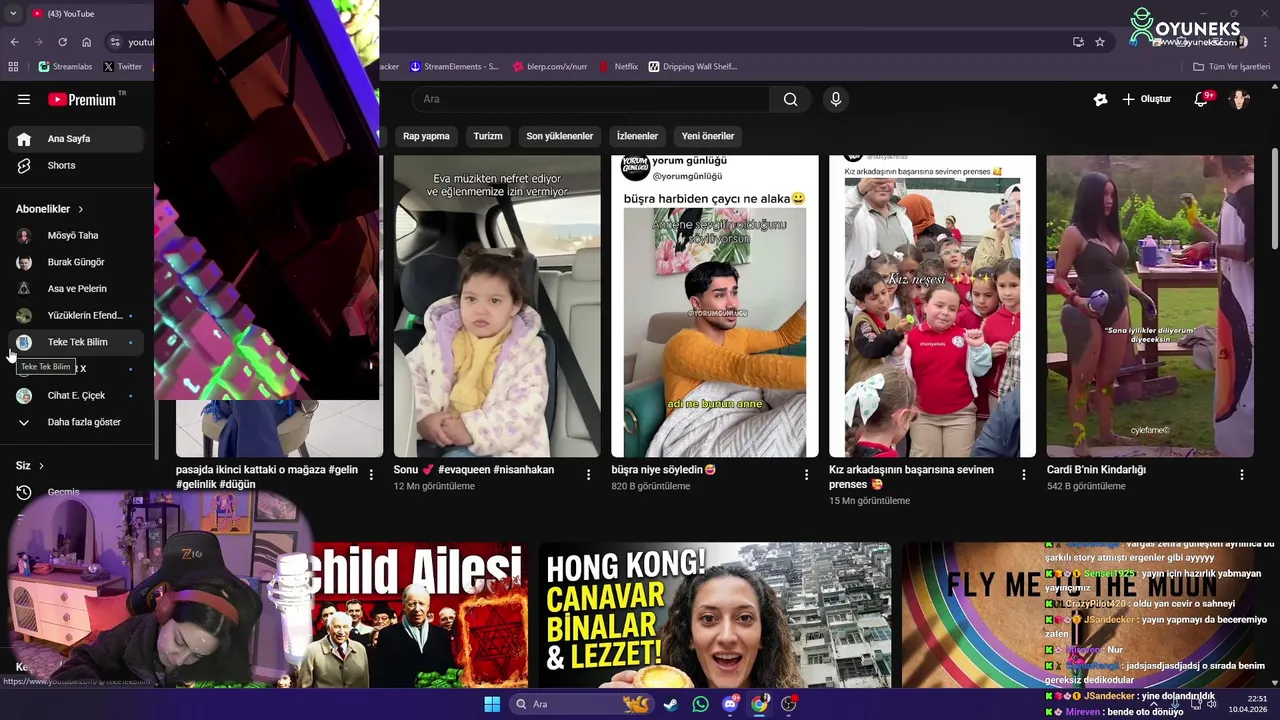Click the browser home button

click(86, 42)
